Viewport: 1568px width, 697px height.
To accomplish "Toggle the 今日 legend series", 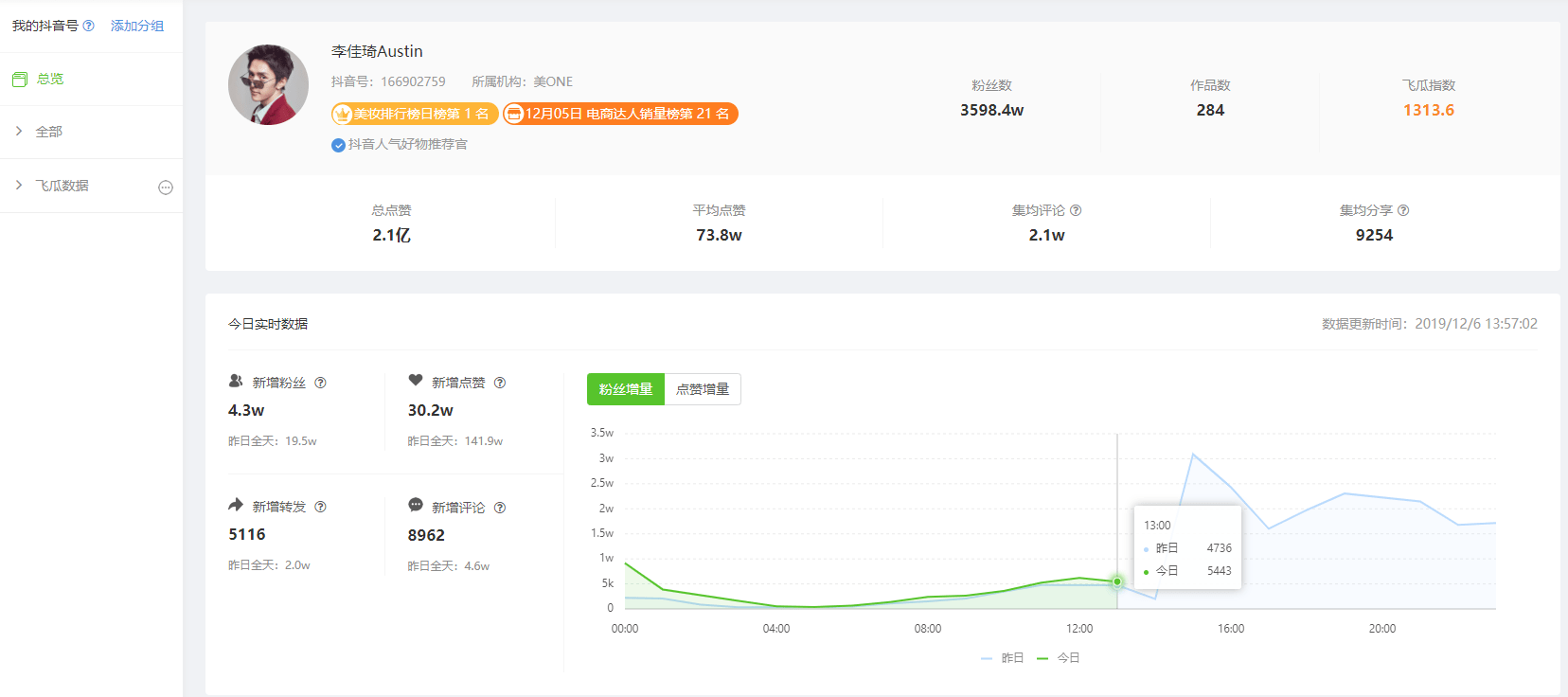I will click(1059, 658).
